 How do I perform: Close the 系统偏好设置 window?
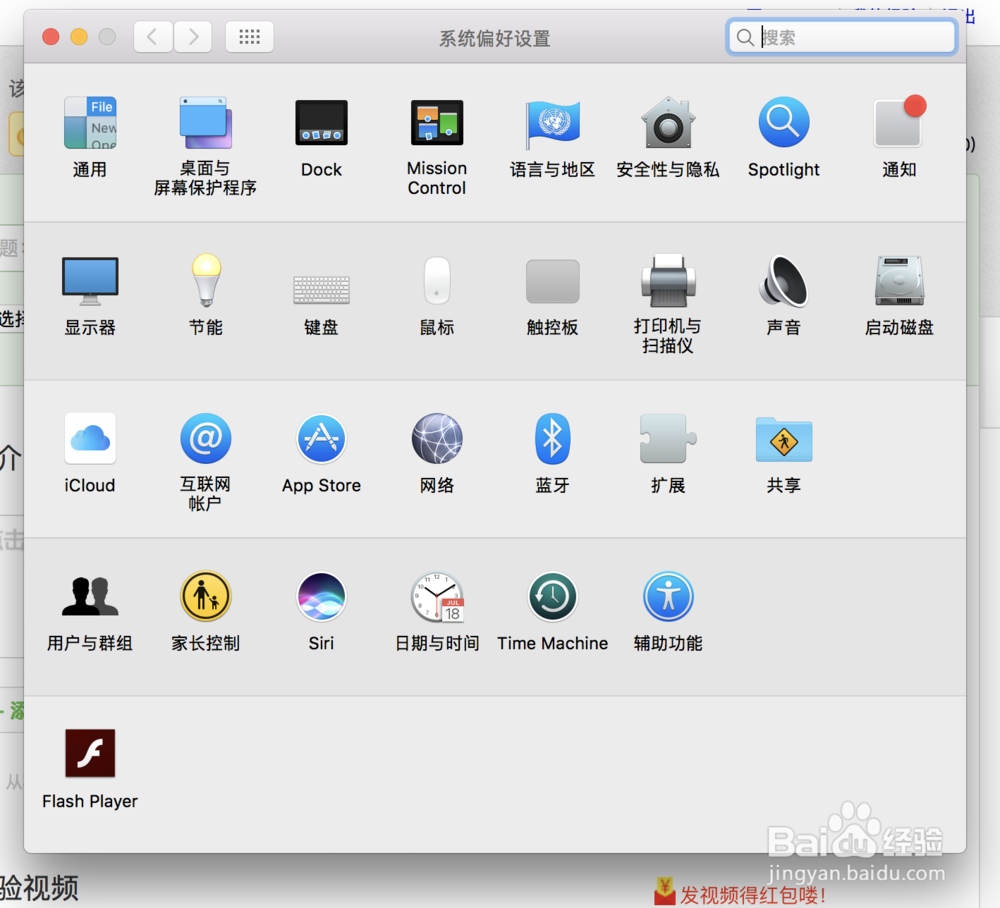[51, 37]
